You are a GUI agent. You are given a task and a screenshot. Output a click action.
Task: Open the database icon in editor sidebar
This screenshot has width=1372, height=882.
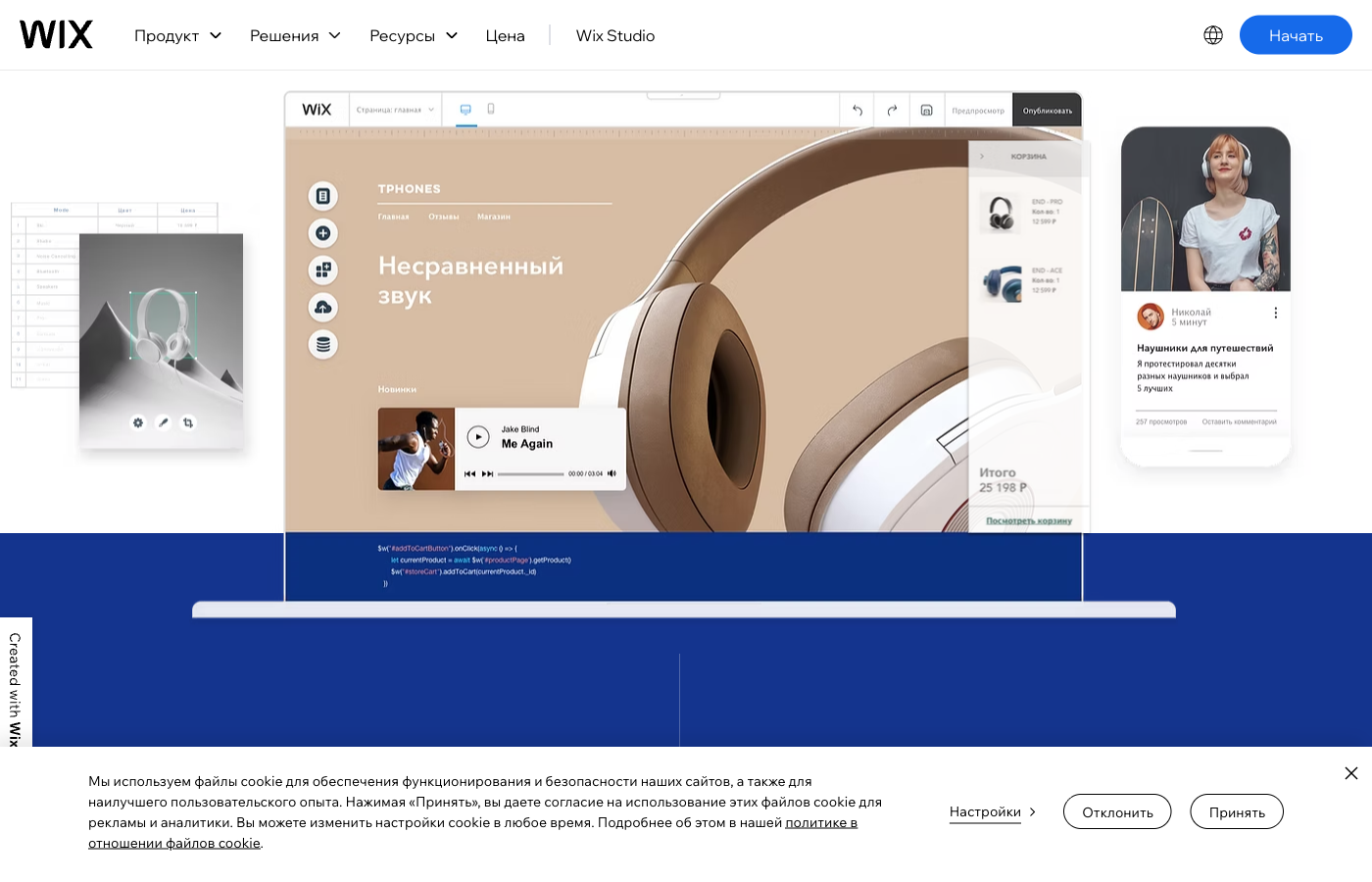pyautogui.click(x=322, y=344)
